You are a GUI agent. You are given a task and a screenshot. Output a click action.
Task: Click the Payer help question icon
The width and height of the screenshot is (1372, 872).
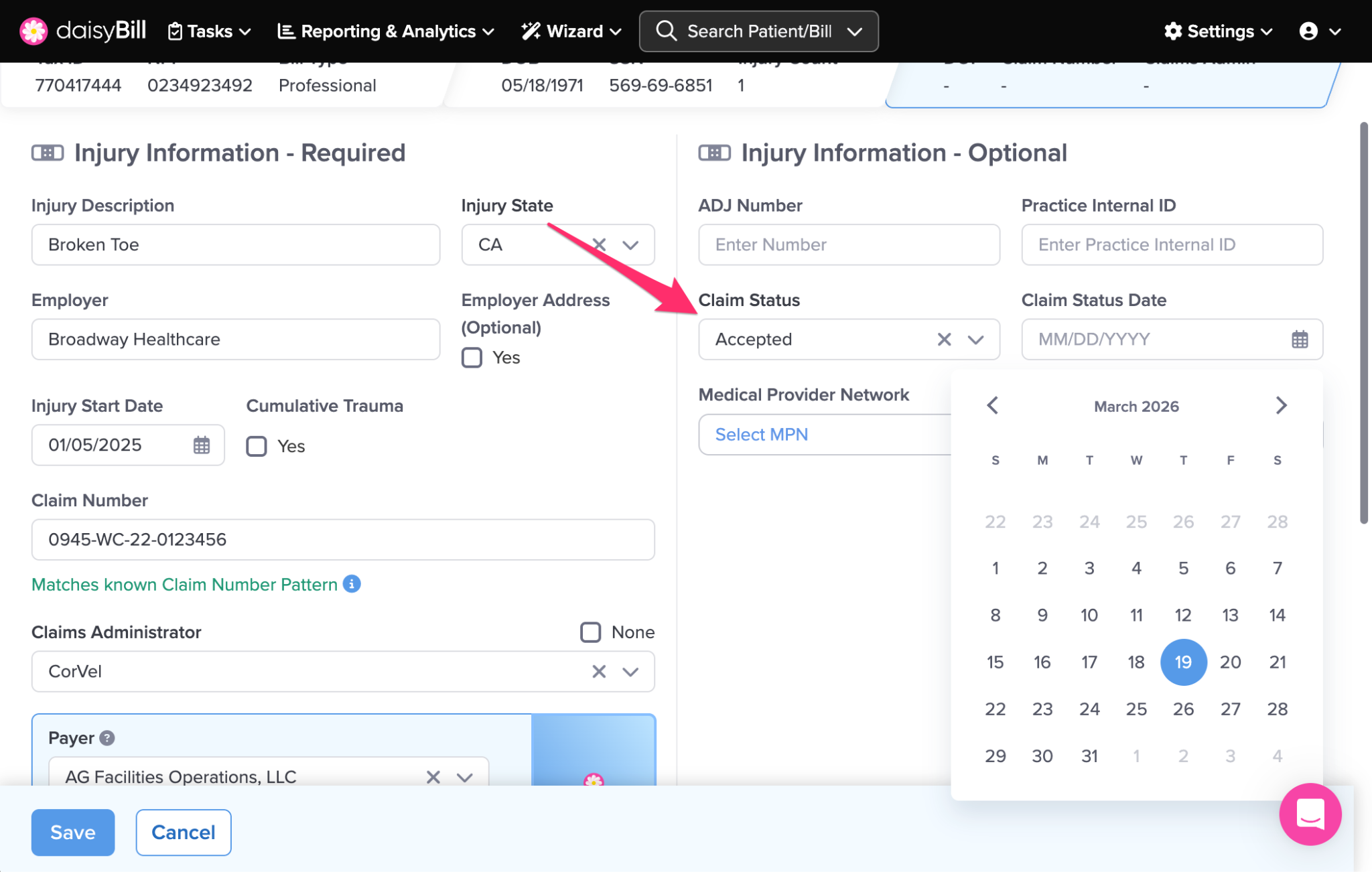point(107,737)
